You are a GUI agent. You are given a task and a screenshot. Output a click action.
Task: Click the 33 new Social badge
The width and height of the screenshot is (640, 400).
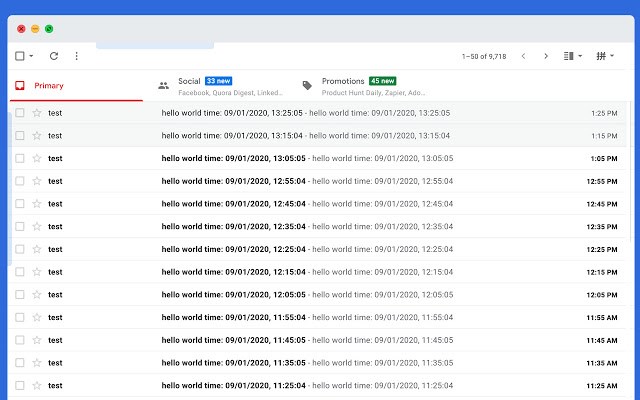[x=218, y=81]
